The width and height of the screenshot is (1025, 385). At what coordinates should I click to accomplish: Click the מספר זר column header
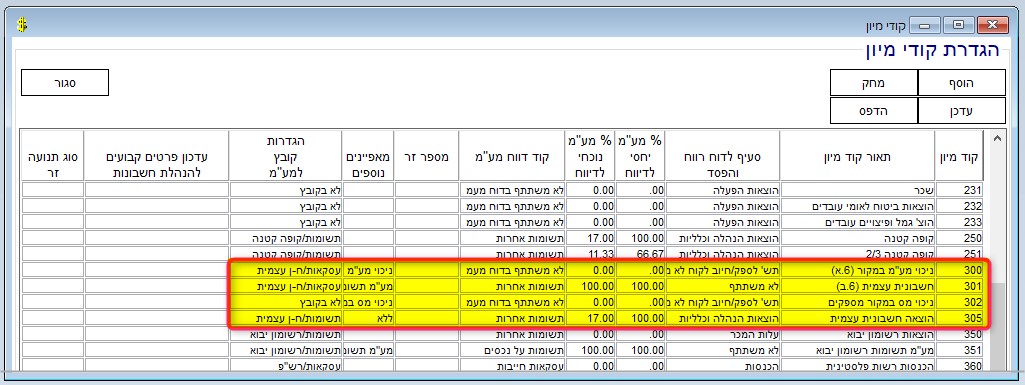(427, 156)
